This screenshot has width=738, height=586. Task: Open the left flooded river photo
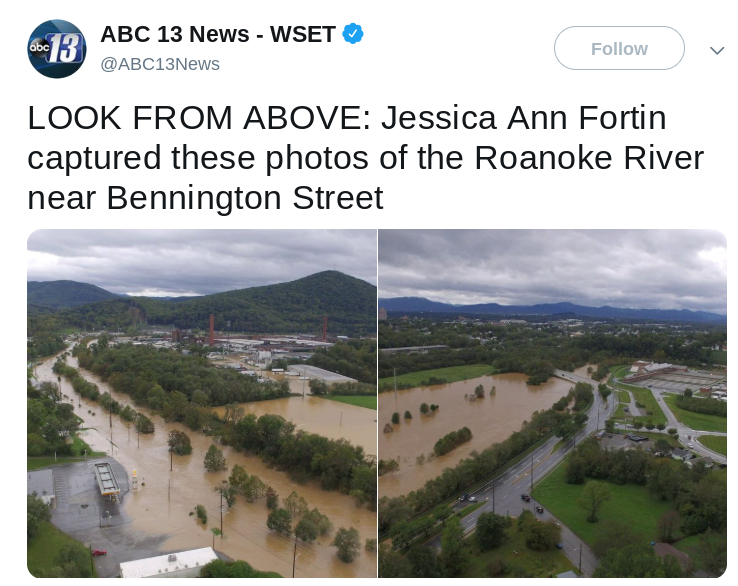202,403
